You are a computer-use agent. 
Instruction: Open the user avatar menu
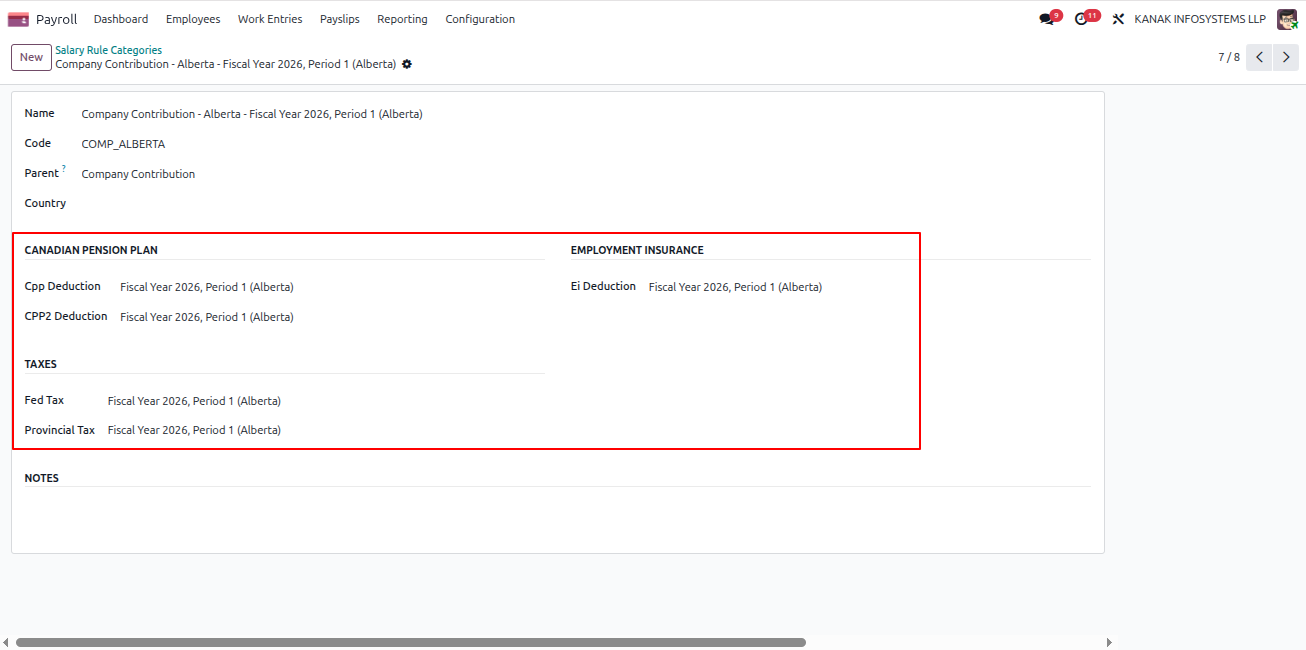coord(1287,19)
